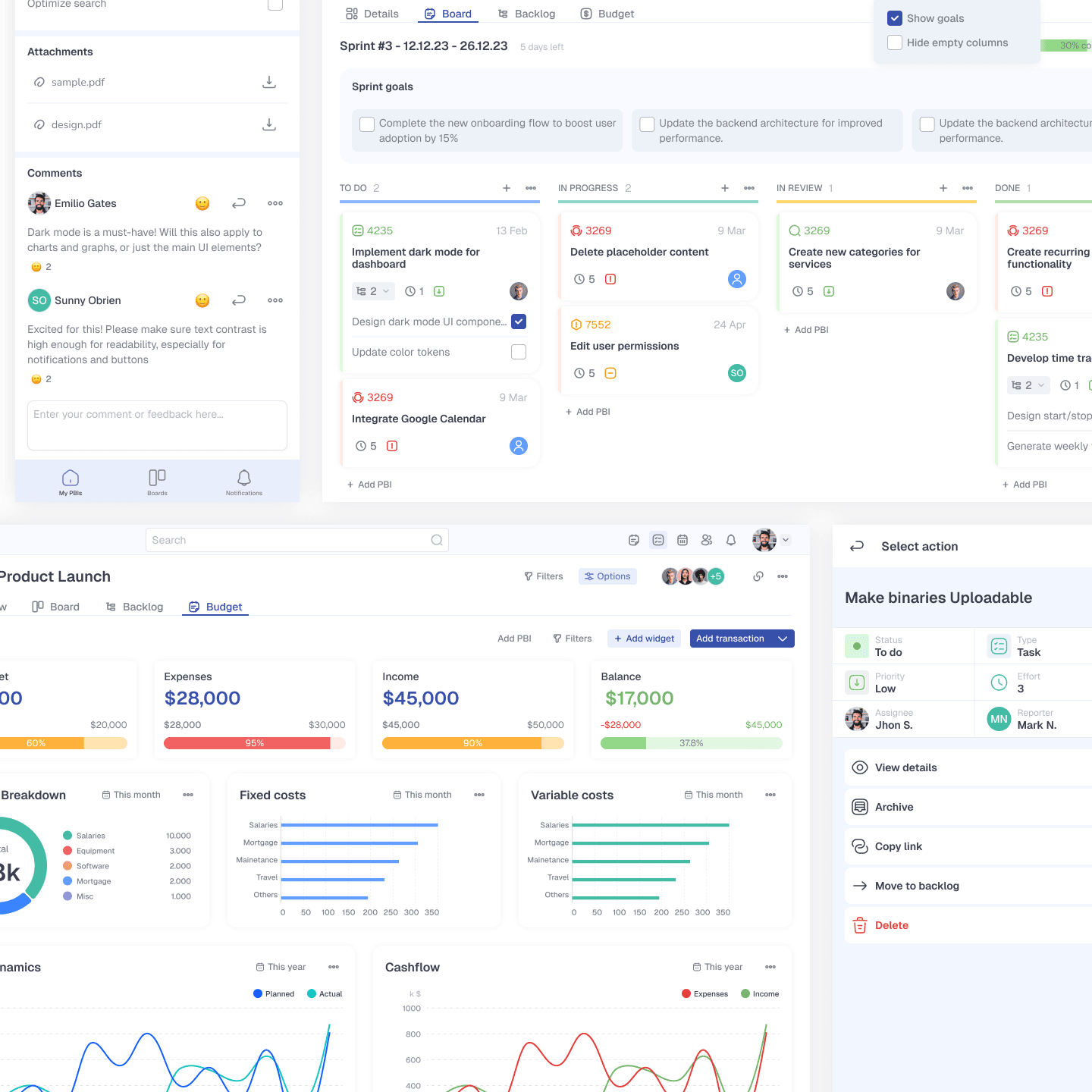Switch to Budget tab in sprint view
The height and width of the screenshot is (1092, 1092).
coord(607,14)
